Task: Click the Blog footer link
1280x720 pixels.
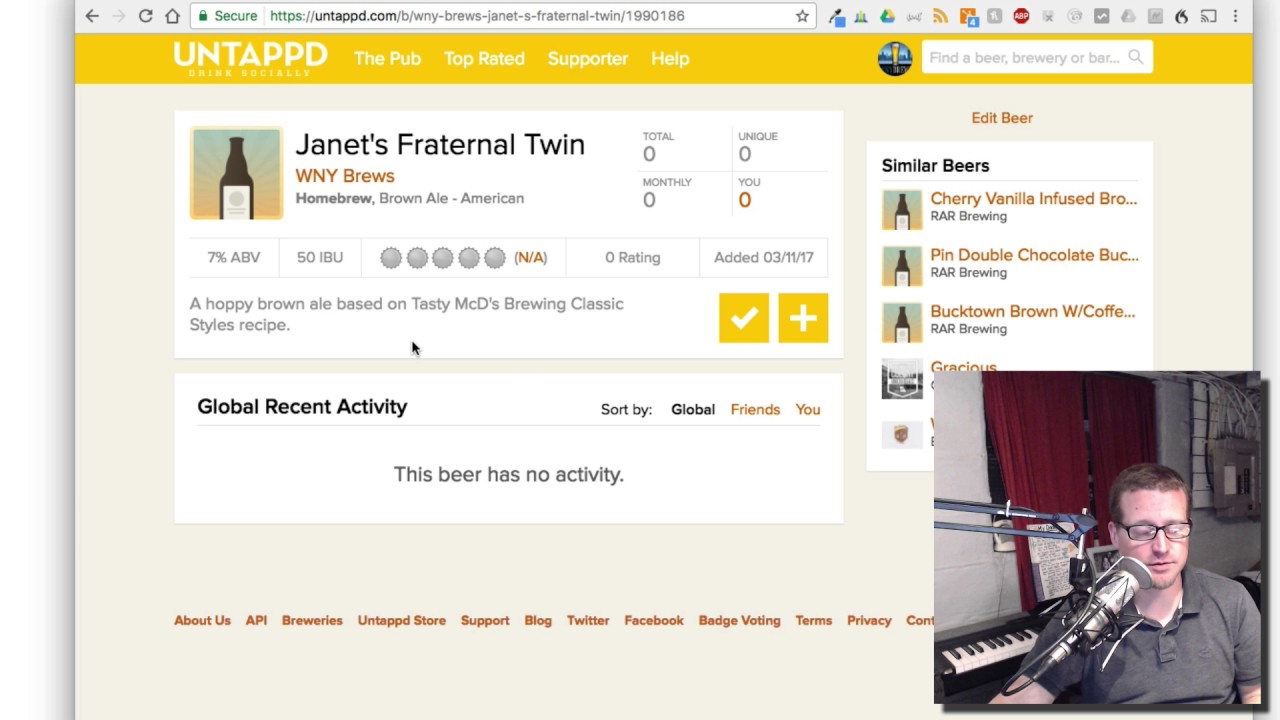Action: pos(538,620)
